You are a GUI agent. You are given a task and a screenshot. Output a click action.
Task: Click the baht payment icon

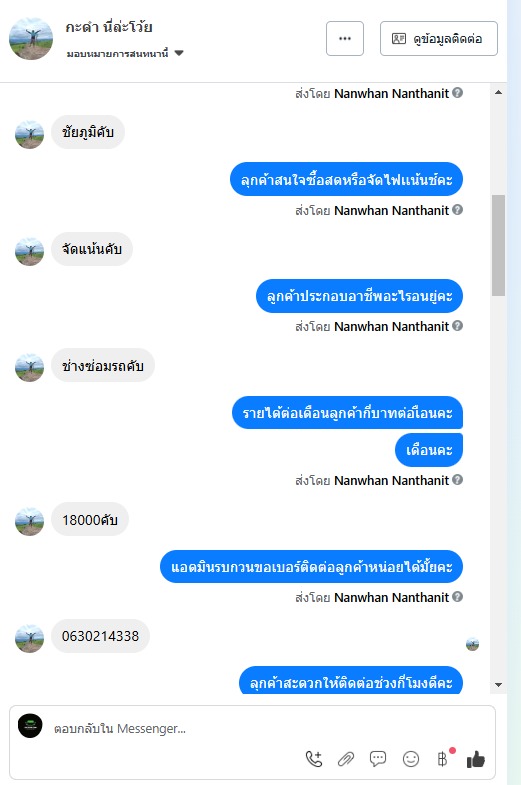pyautogui.click(x=443, y=759)
